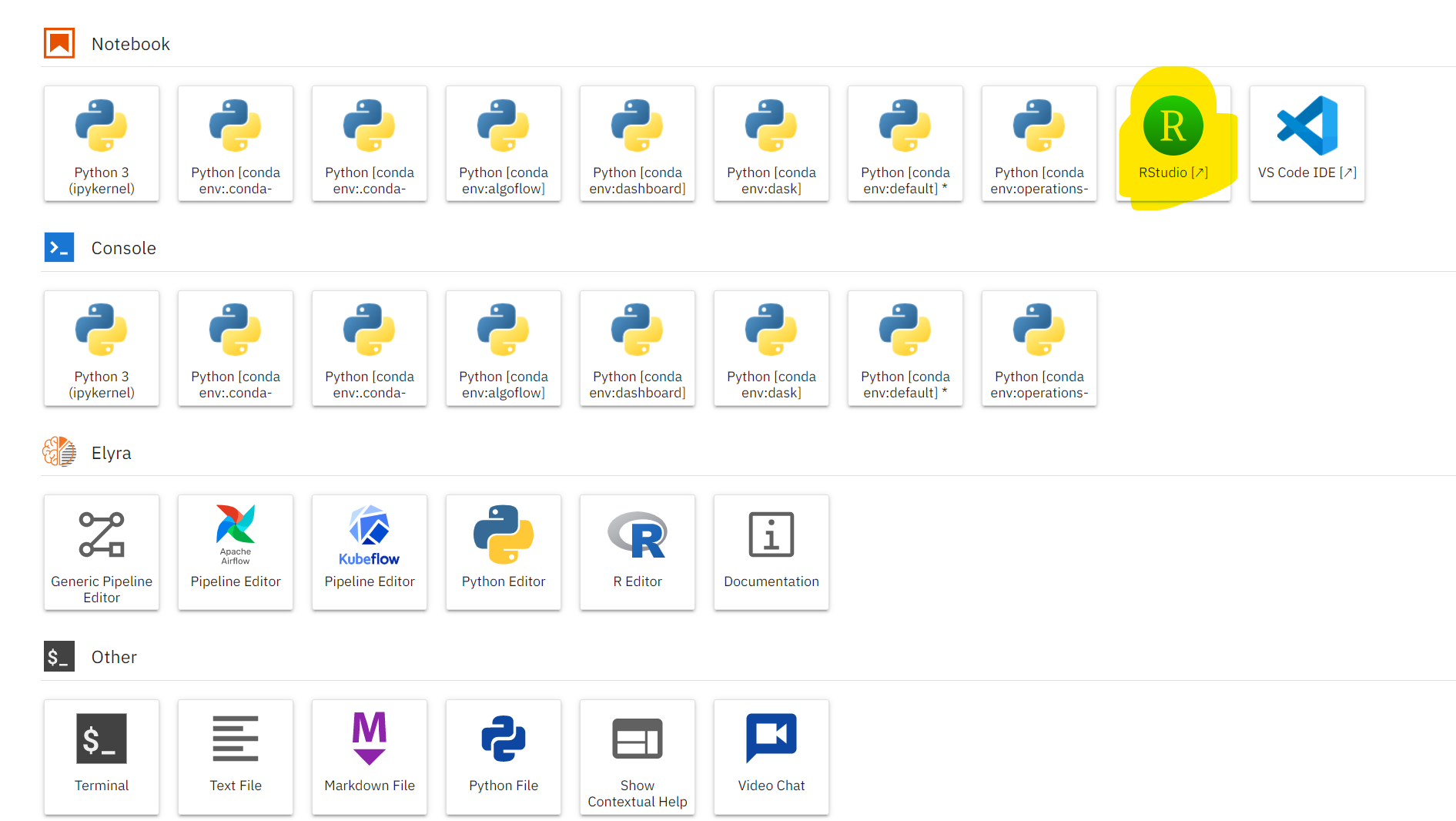Open the Elyra Python Editor
The width and height of the screenshot is (1456, 821).
click(504, 553)
